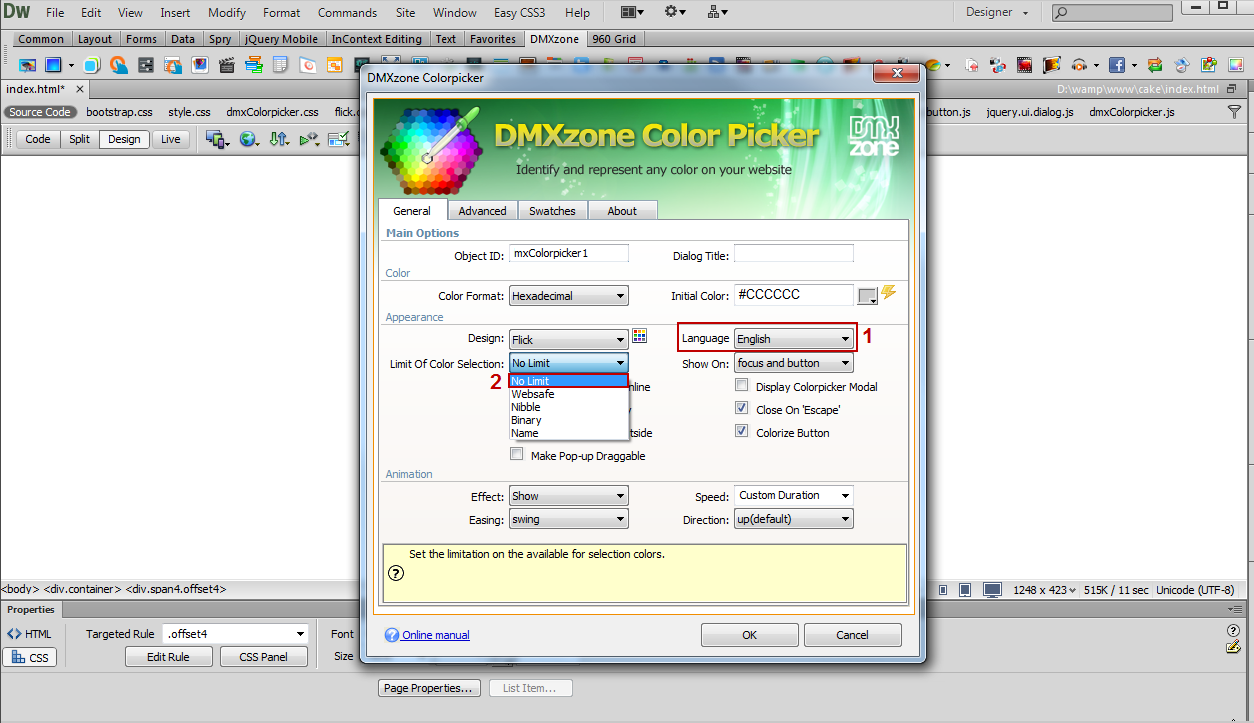This screenshot has height=723, width=1254.
Task: Switch Properties panel to HTML mode
Action: click(29, 634)
